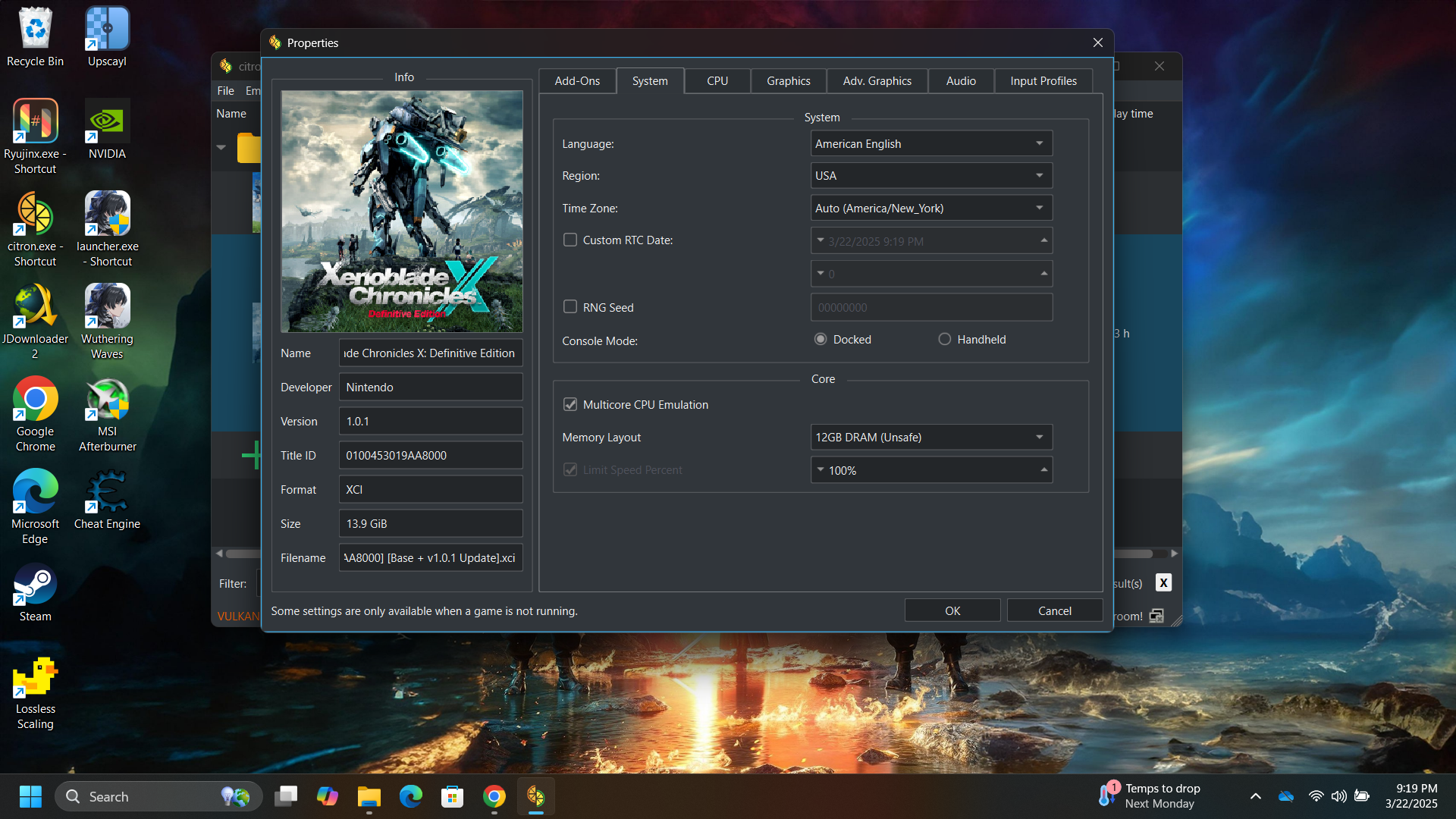The height and width of the screenshot is (819, 1456).
Task: Click the Developer field Nintendo
Action: coord(431,387)
